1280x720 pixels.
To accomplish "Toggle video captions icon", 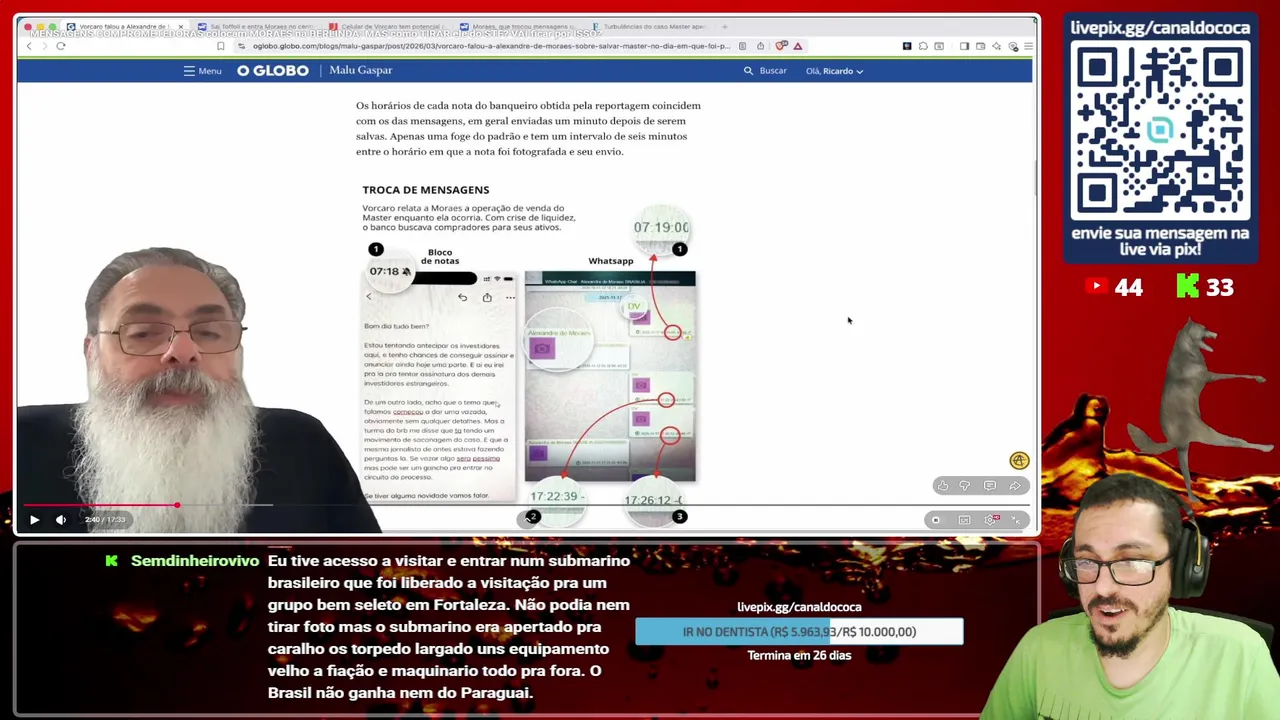I will [964, 520].
